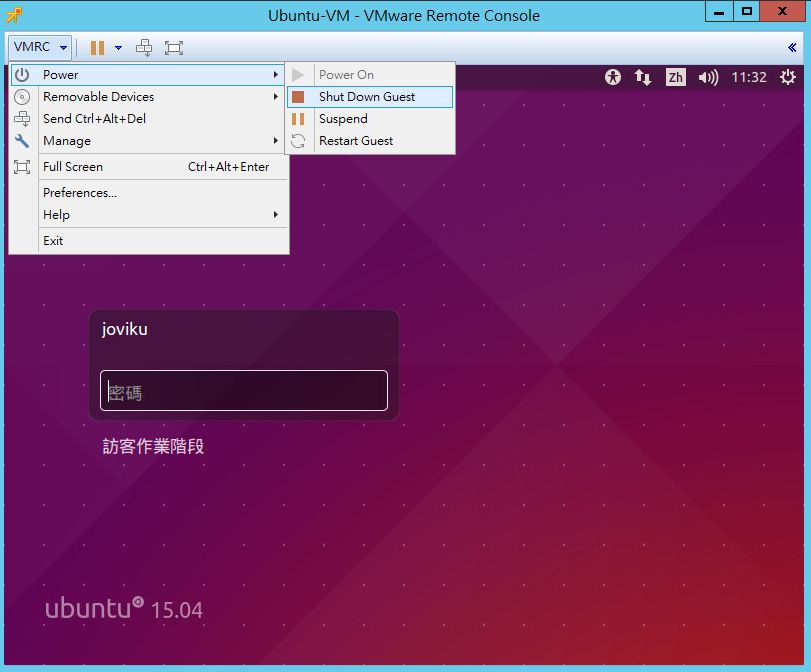Click the Send Ctrl+Alt+Del toolbar icon
This screenshot has width=811, height=672.
coord(143,47)
